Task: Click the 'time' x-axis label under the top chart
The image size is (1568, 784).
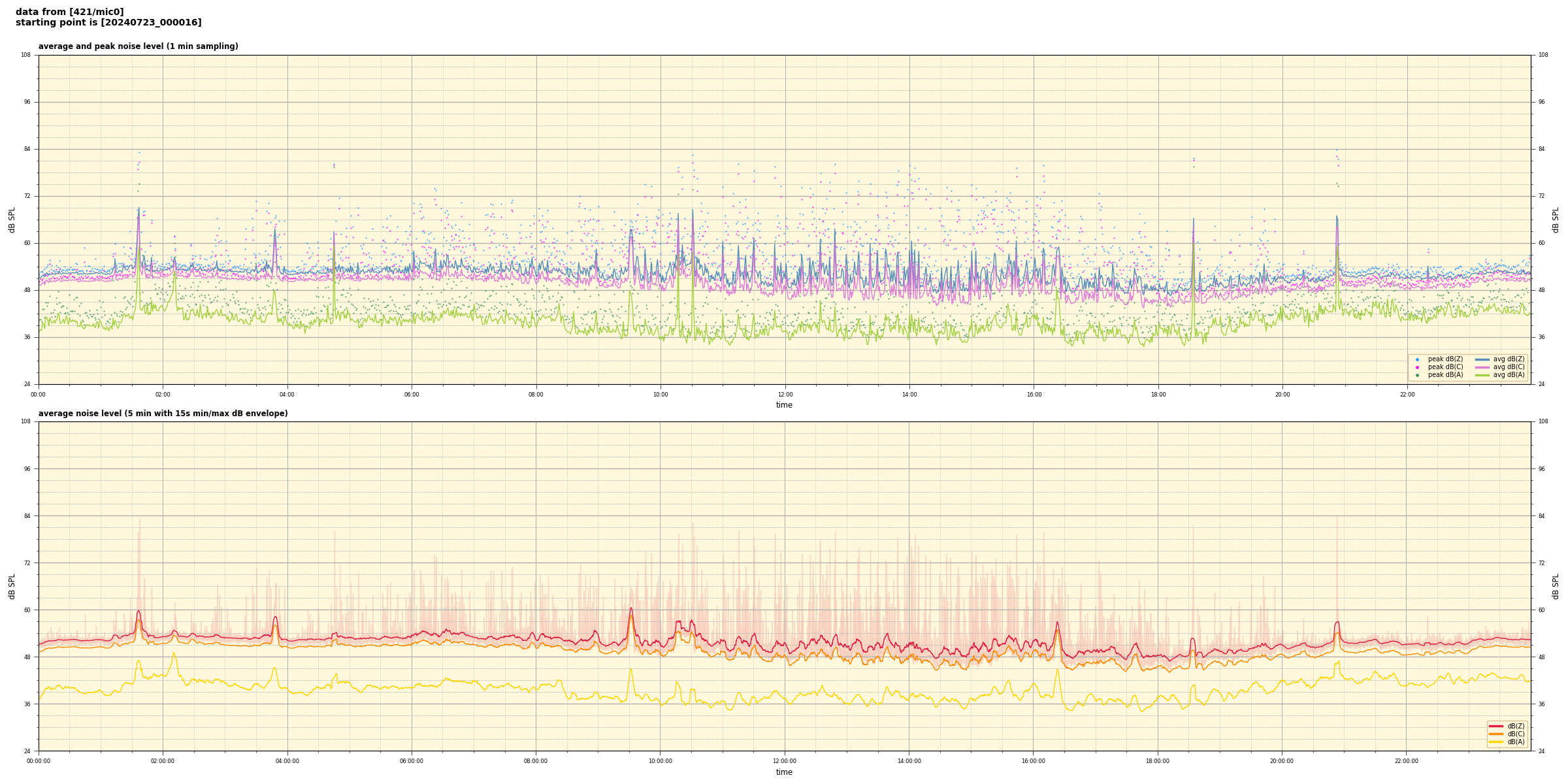Action: point(784,405)
